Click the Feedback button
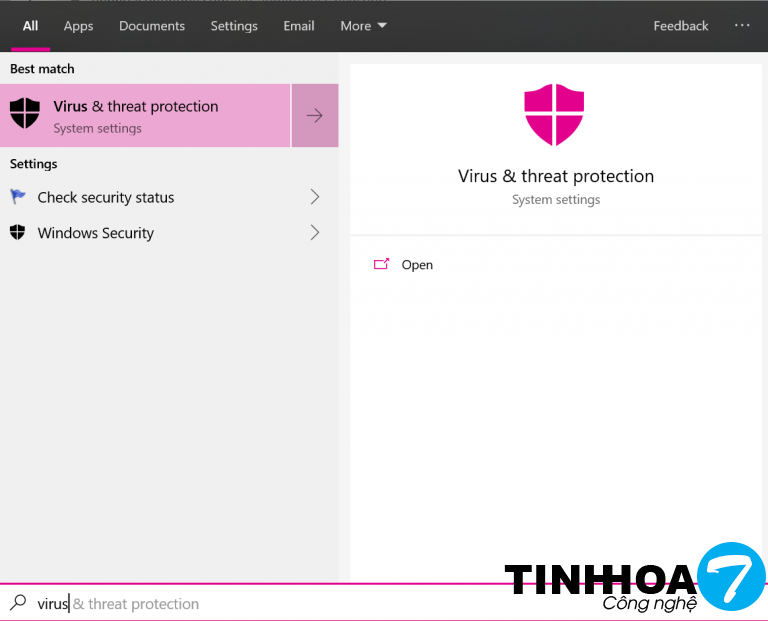 tap(681, 26)
